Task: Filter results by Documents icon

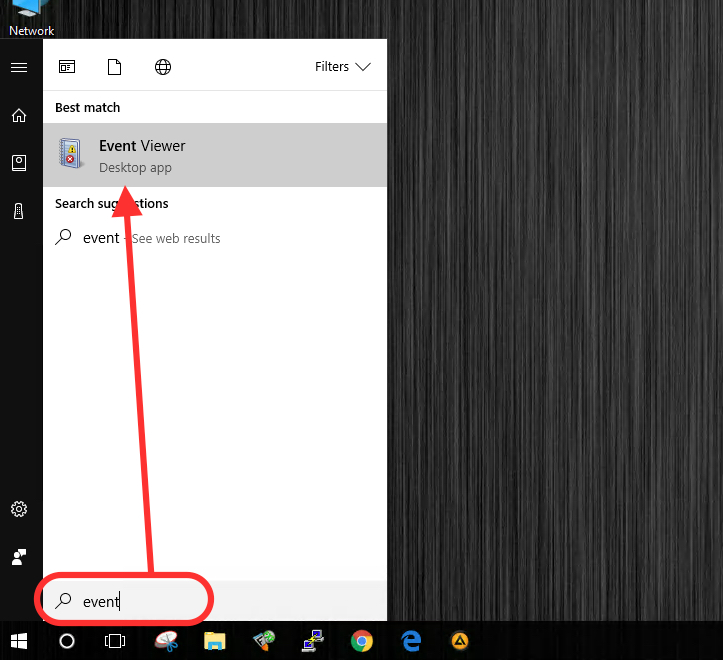Action: [x=114, y=67]
